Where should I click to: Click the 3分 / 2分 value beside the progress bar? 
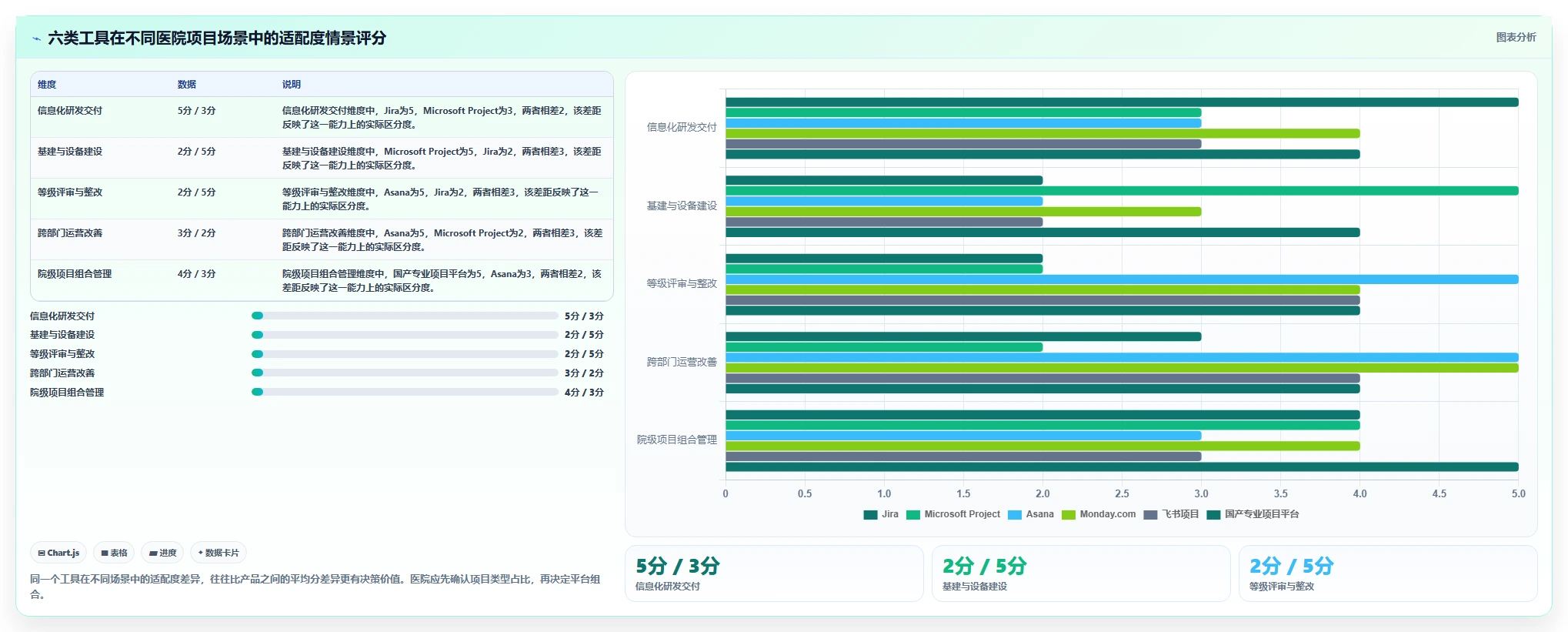(584, 373)
